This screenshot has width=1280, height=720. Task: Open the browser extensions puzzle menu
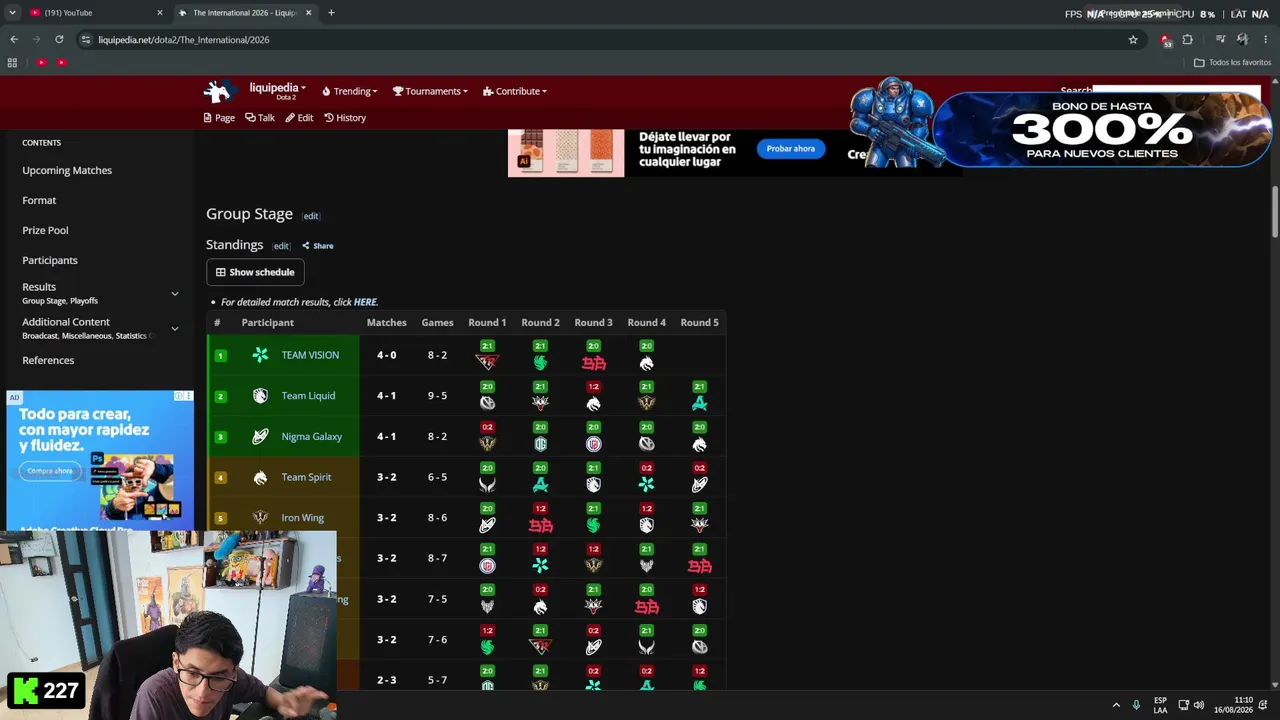[1188, 40]
